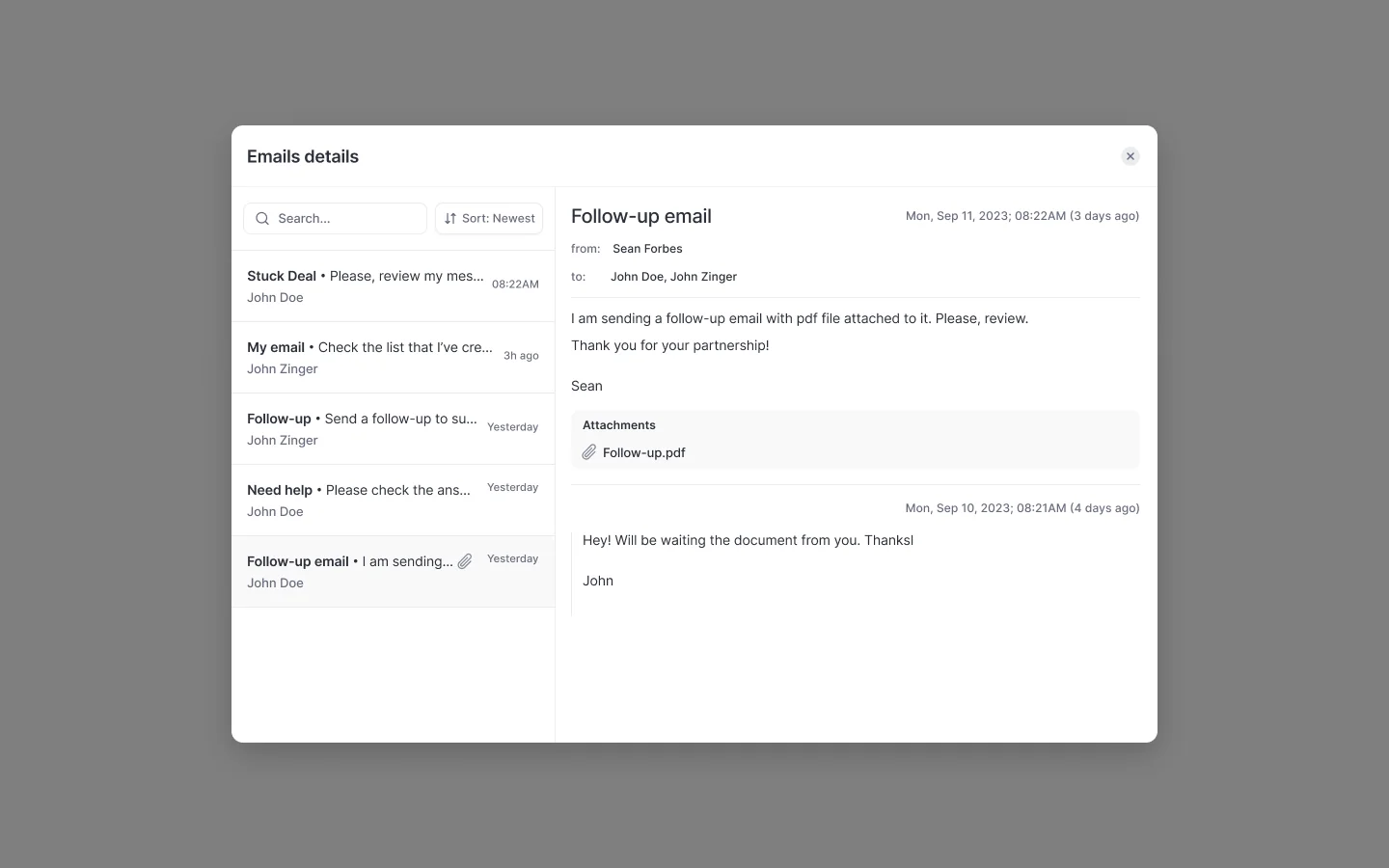
Task: Click the magnifier icon in search box
Action: pos(262,219)
